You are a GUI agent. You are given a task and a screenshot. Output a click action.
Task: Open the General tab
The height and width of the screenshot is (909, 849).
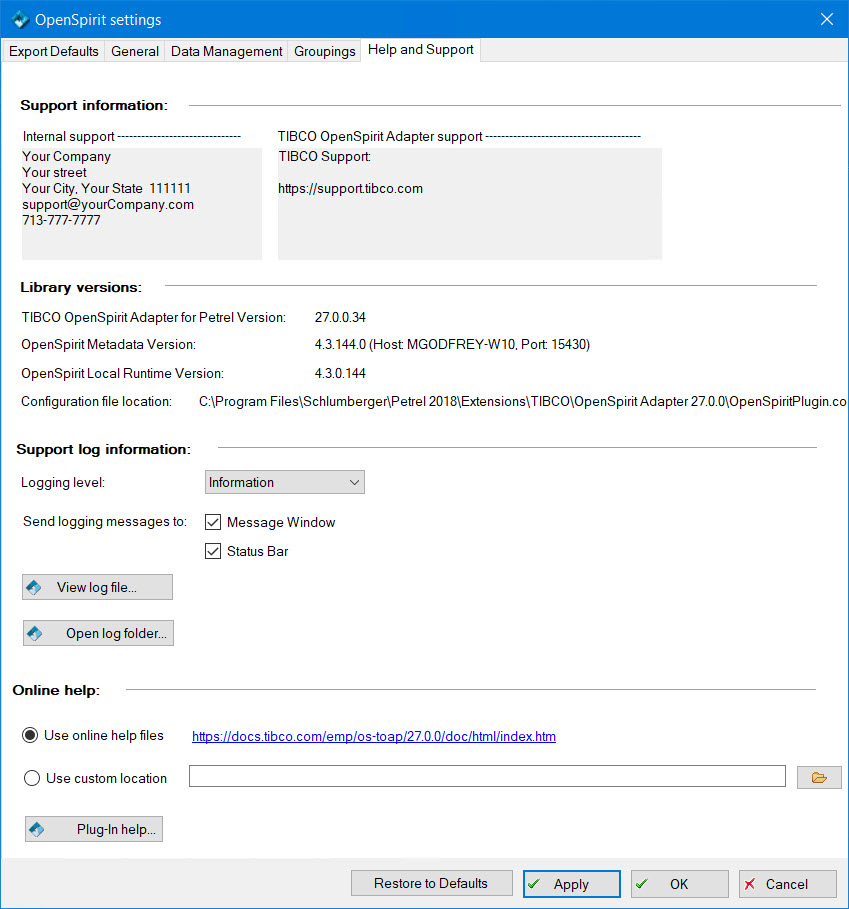point(134,51)
